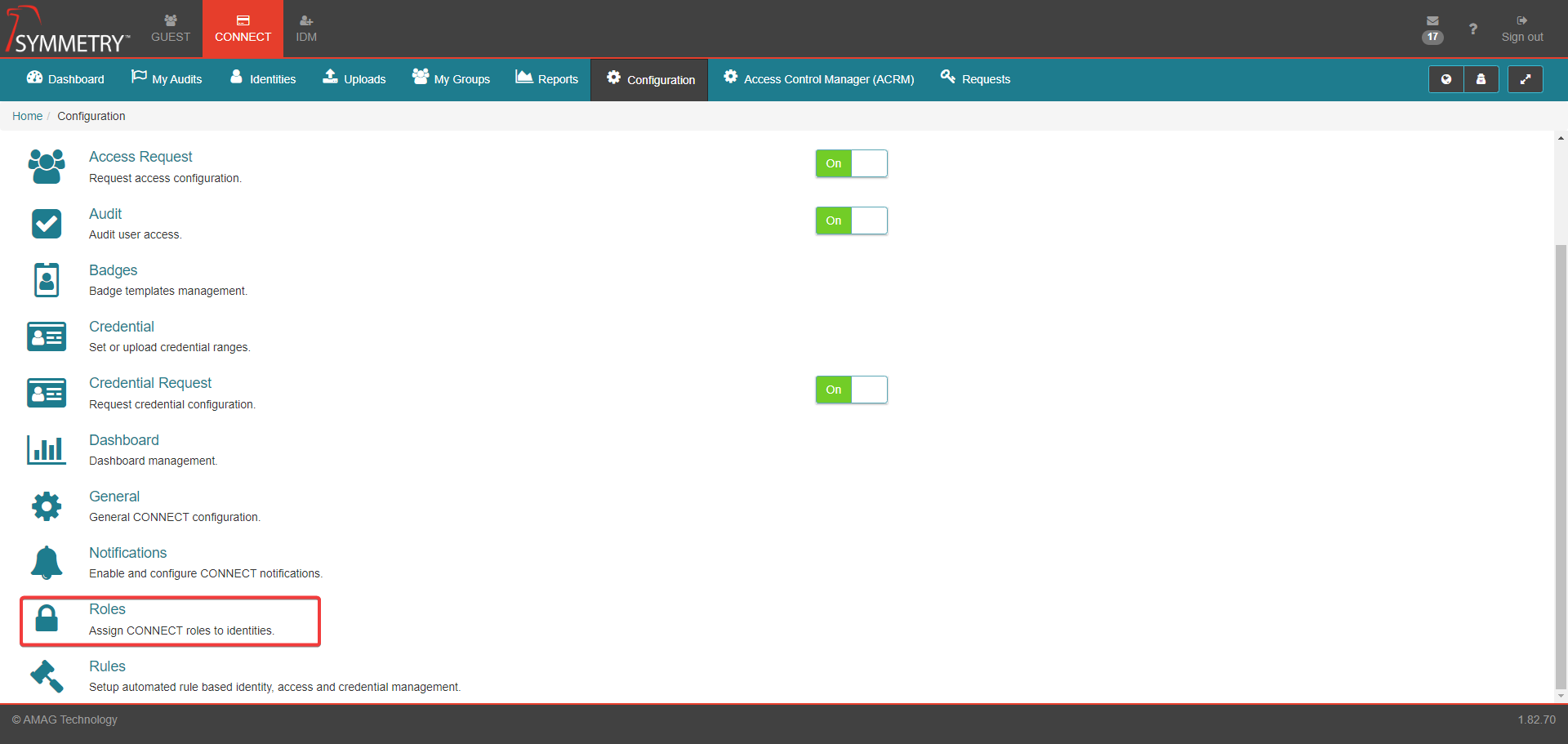Screen dimensions: 1568x744
Task: Toggle the Credential Request On switch
Action: pos(851,390)
